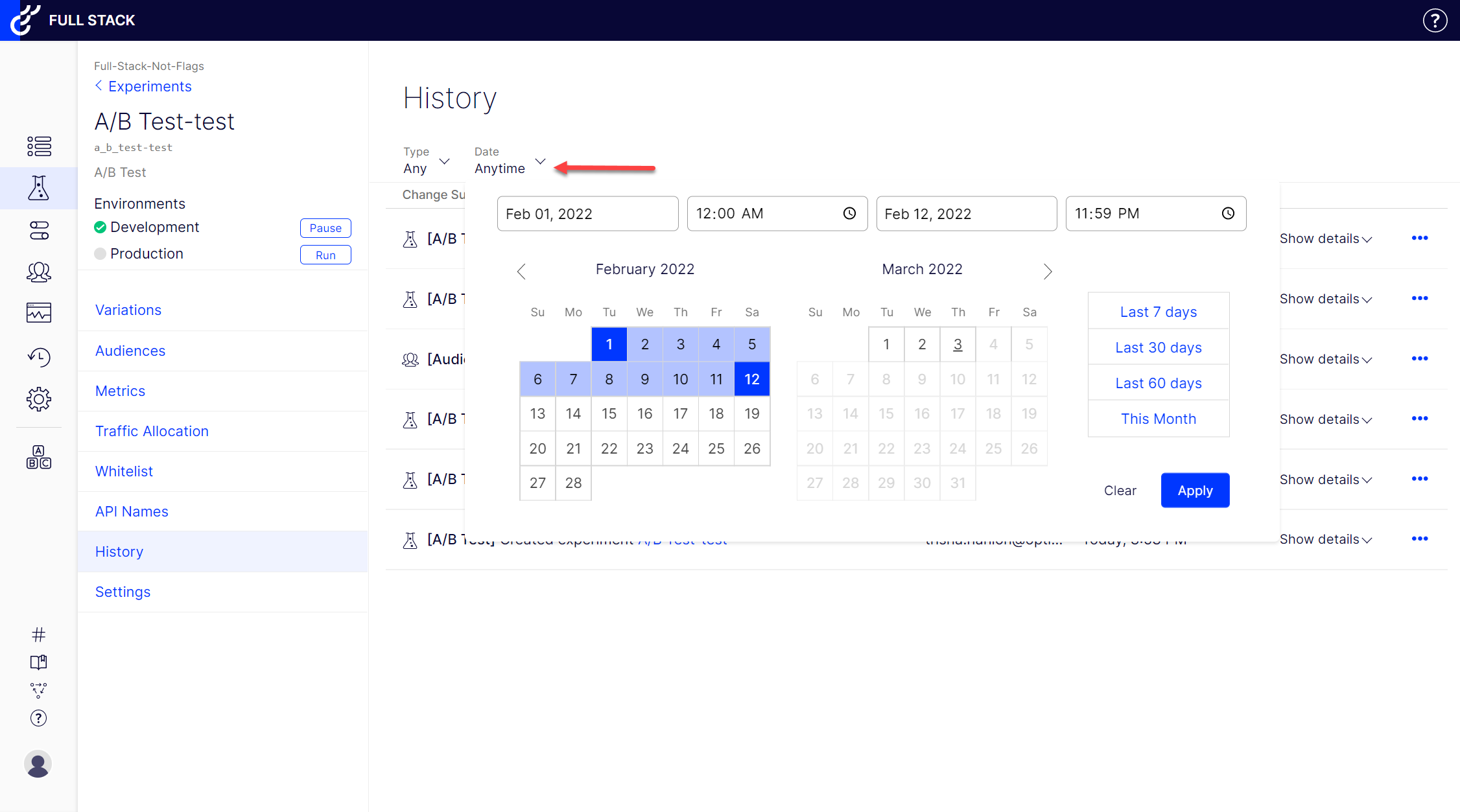This screenshot has width=1460, height=812.
Task: Click the metrics chart icon in sidebar
Action: [38, 313]
